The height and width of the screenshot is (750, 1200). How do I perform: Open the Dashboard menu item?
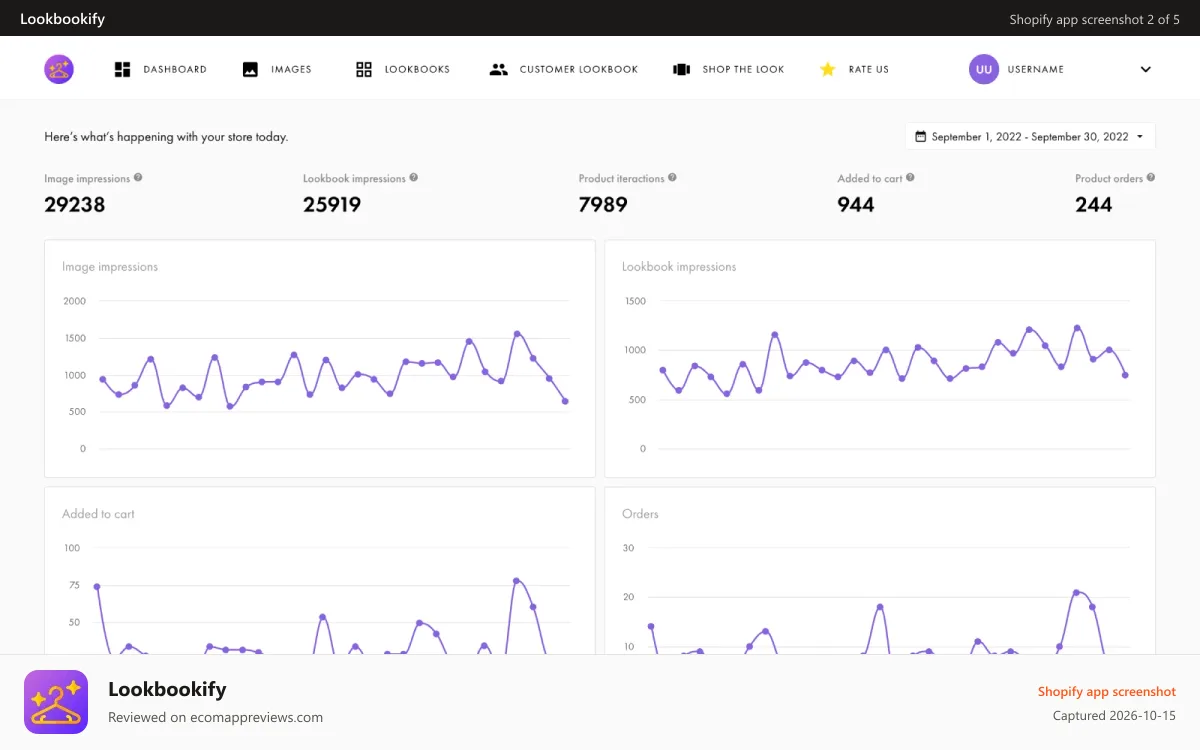point(161,69)
